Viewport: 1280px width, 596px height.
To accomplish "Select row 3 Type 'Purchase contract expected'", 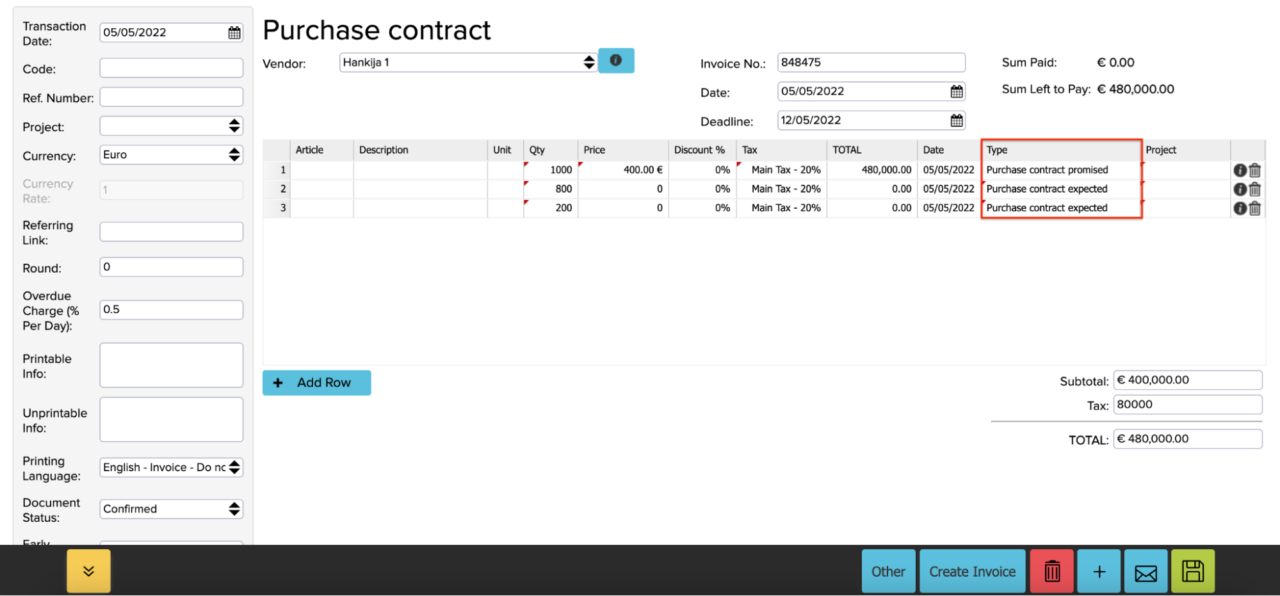I will coord(1062,208).
